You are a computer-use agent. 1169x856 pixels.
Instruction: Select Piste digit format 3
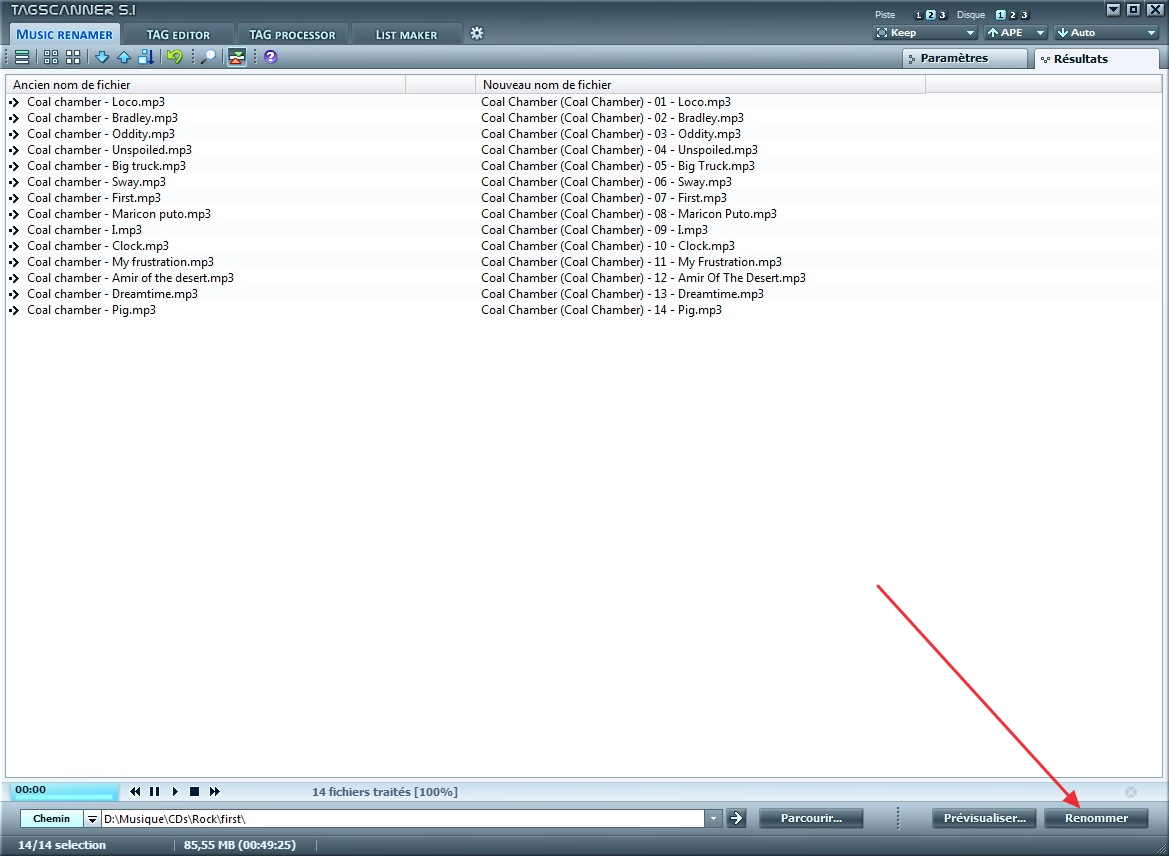pyautogui.click(x=942, y=15)
